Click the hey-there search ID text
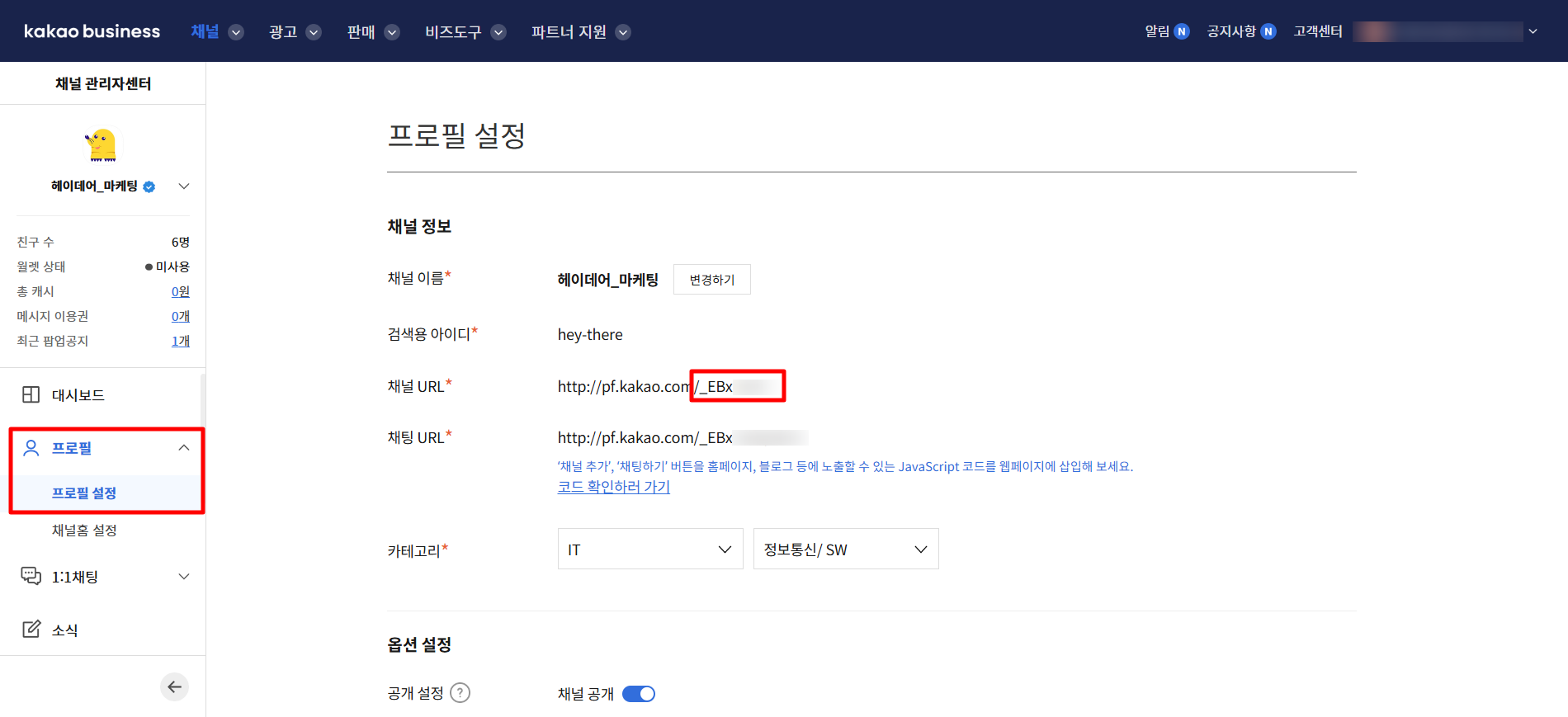Viewport: 1568px width, 717px height. 590,335
